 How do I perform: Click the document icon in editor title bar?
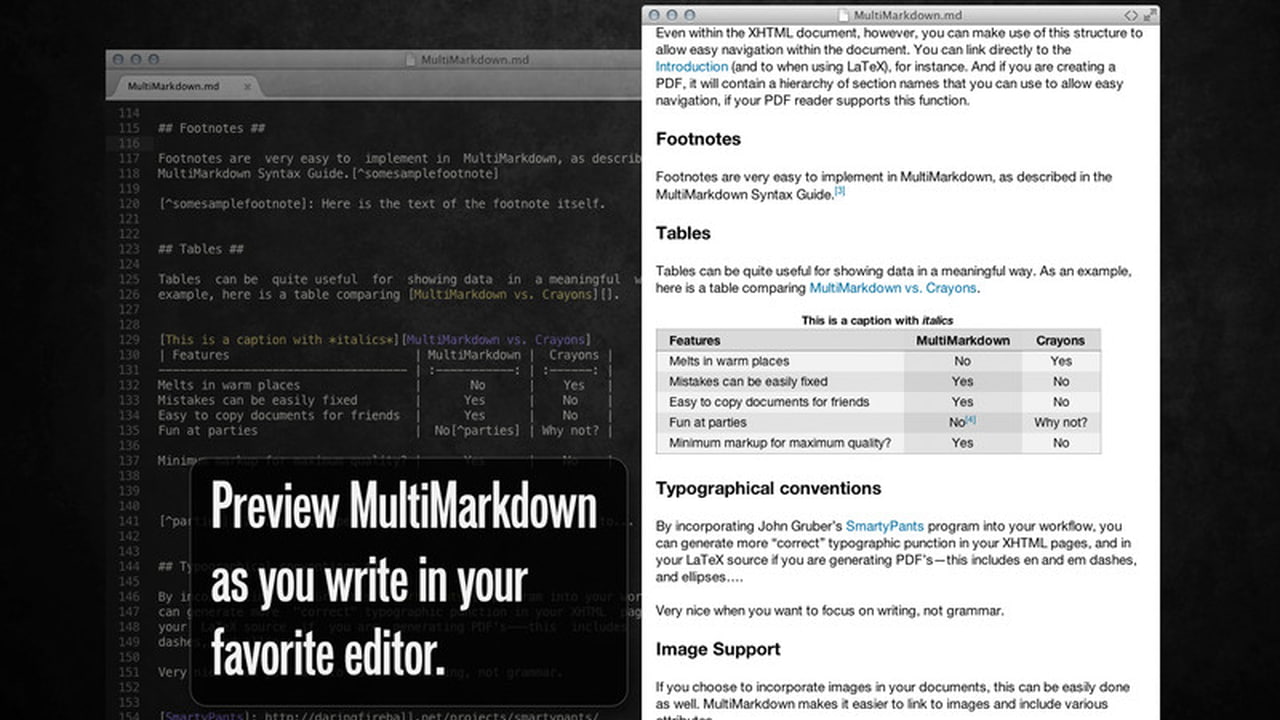point(410,60)
